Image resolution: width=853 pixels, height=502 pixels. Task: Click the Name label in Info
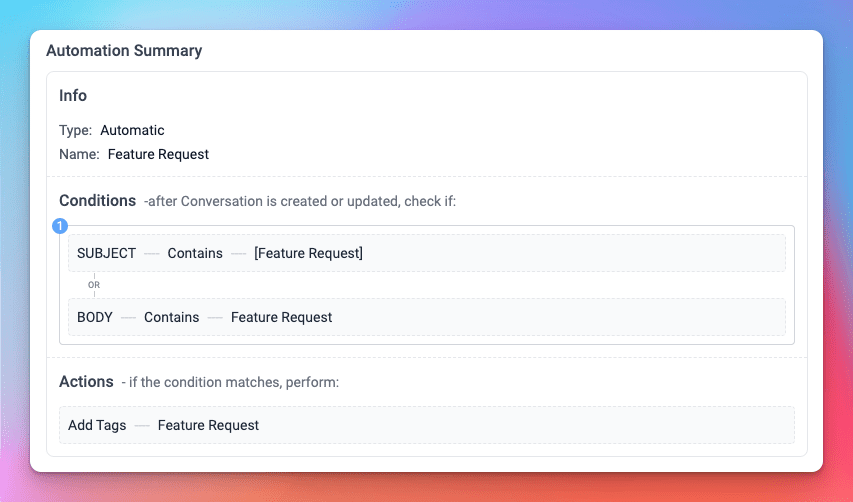pos(79,154)
